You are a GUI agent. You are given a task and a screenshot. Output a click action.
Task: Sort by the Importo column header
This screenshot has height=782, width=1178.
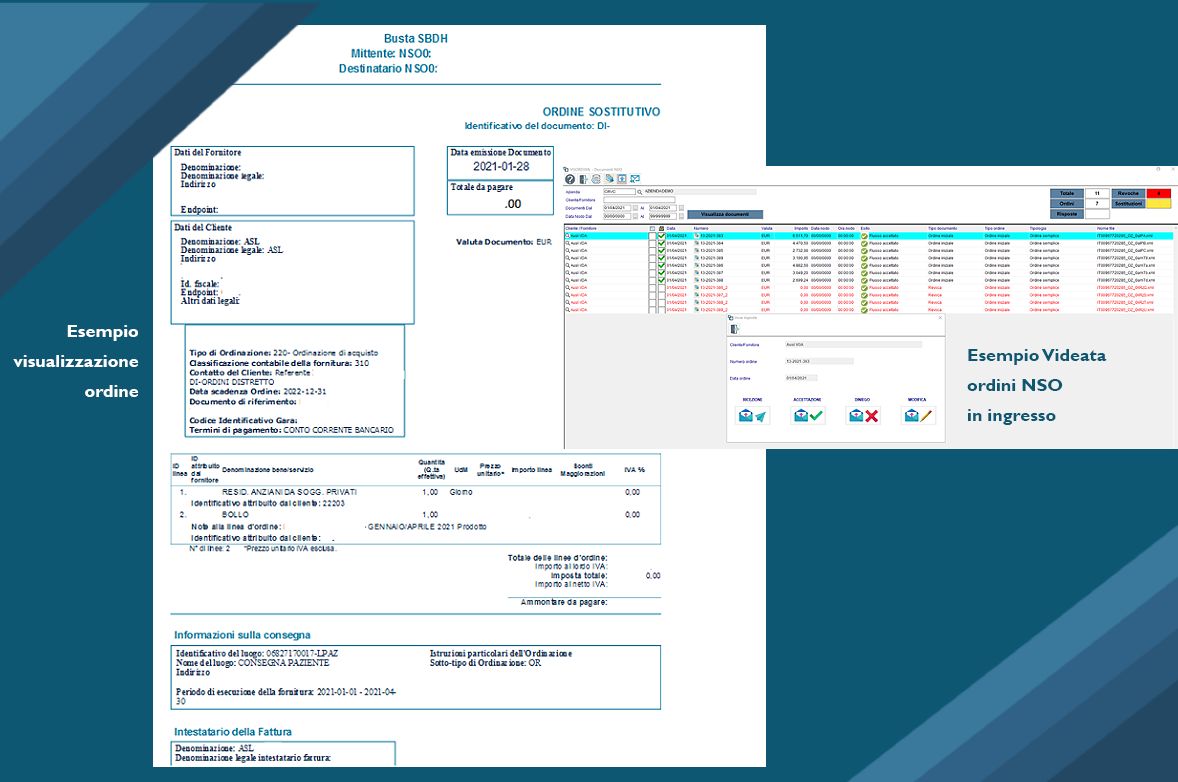click(800, 228)
